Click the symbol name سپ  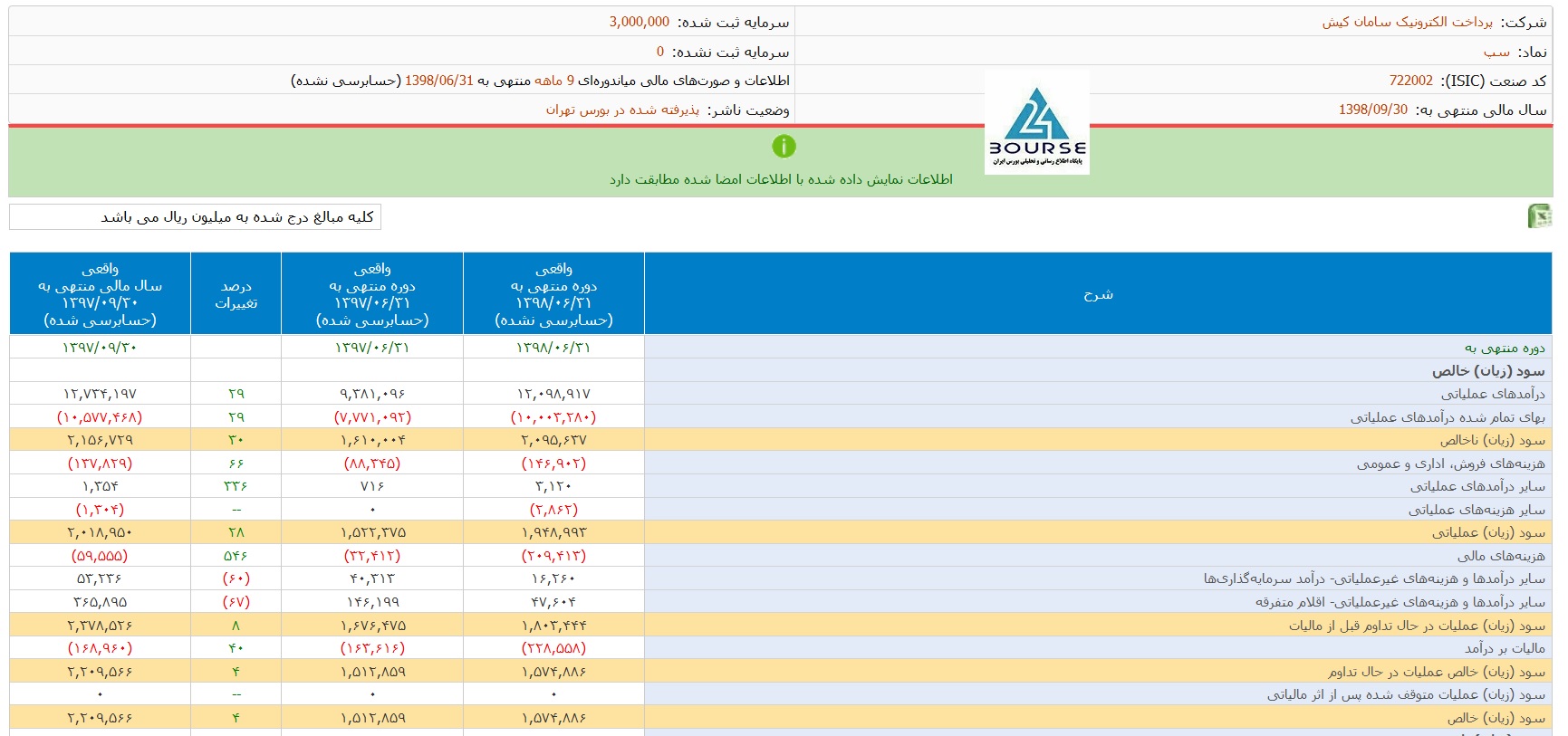[x=1496, y=52]
